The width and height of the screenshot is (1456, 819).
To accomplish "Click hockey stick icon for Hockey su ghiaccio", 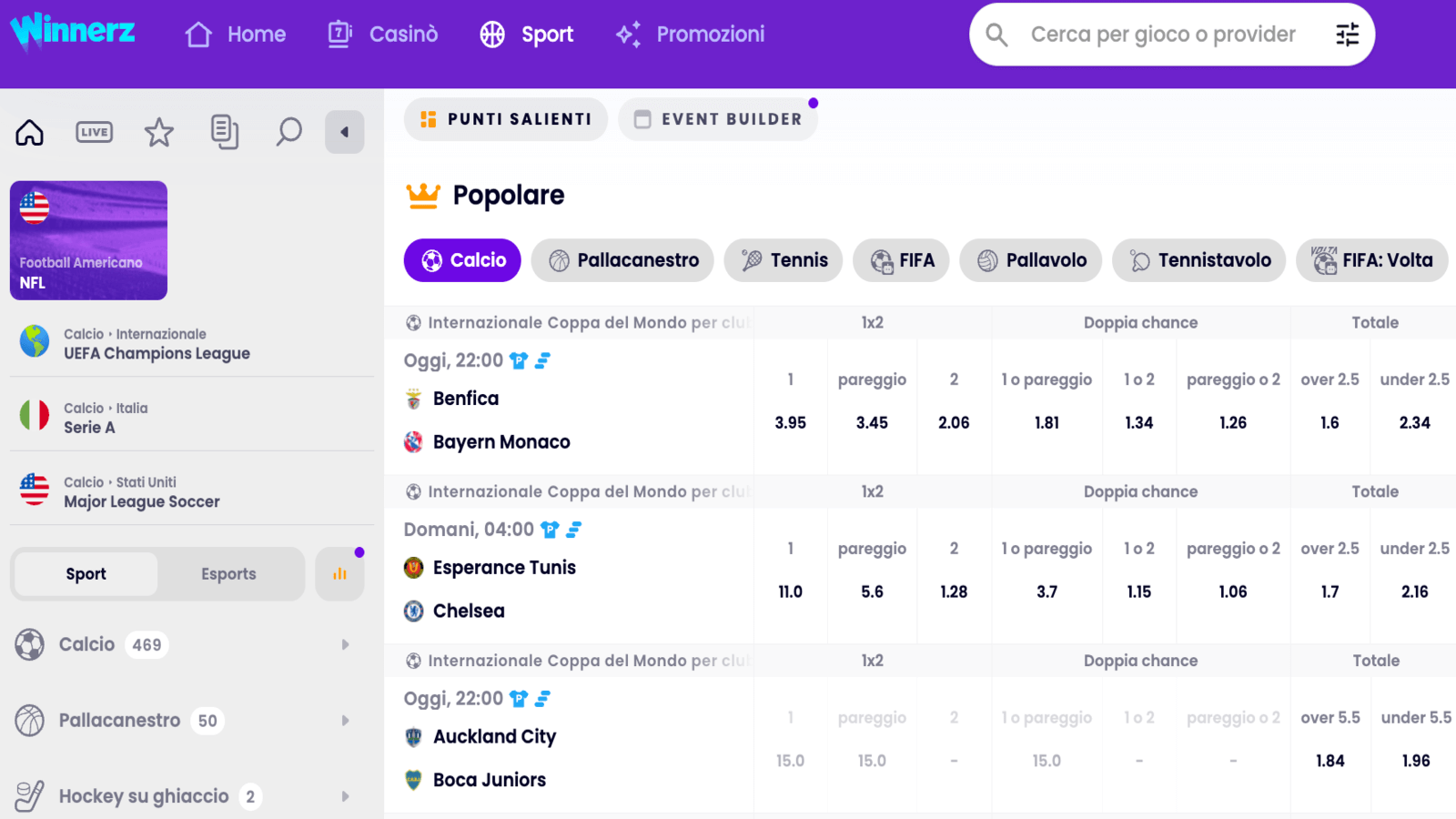I will pyautogui.click(x=30, y=796).
